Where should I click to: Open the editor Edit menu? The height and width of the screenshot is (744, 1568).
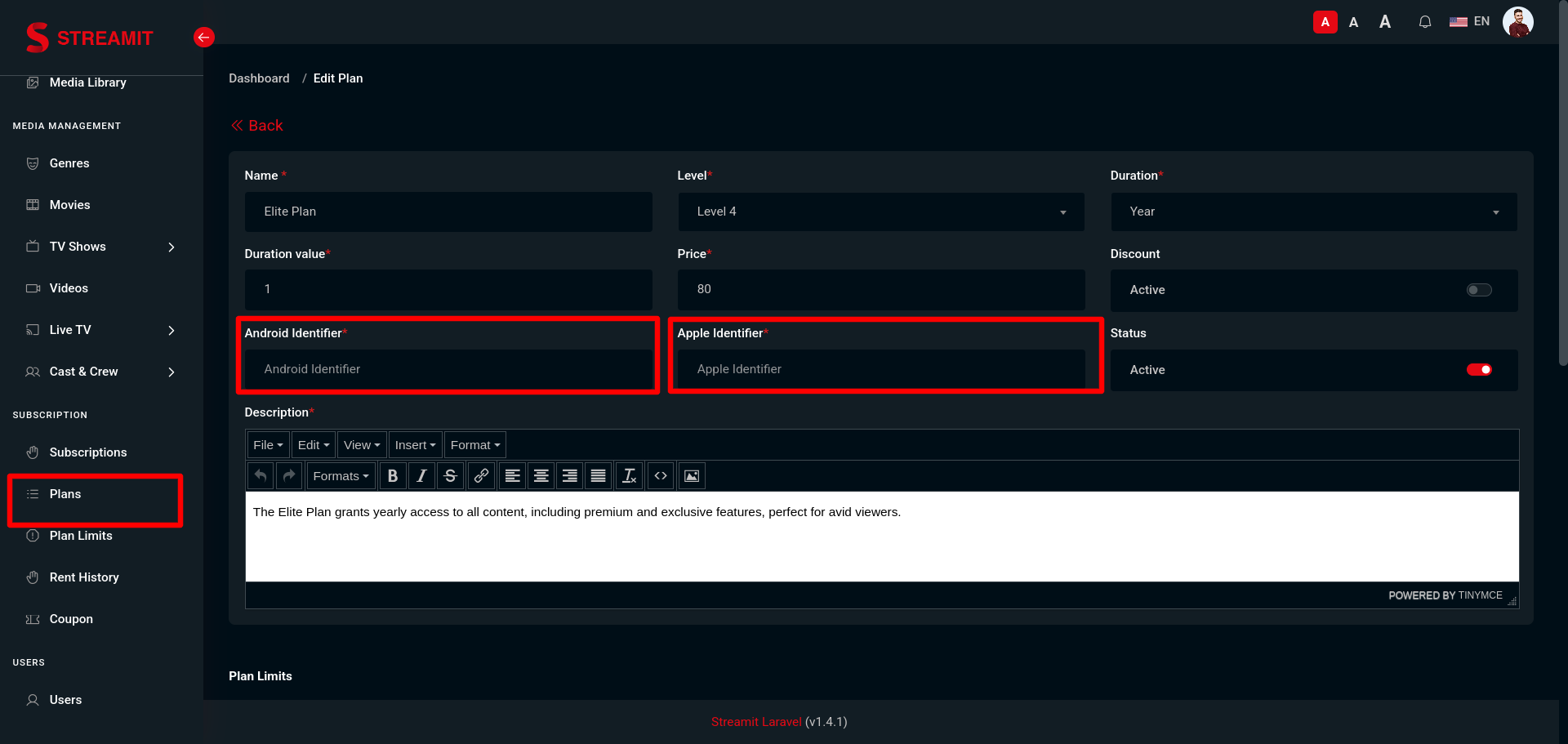click(314, 445)
